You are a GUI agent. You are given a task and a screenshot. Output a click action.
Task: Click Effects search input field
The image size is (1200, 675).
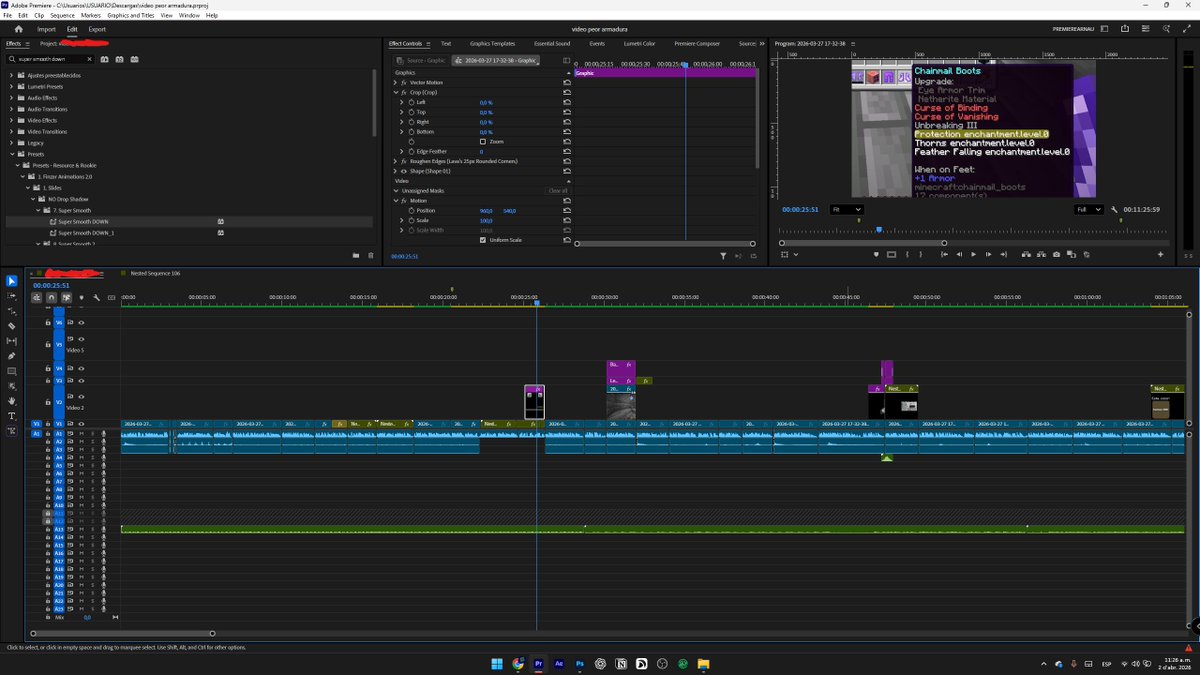point(51,59)
